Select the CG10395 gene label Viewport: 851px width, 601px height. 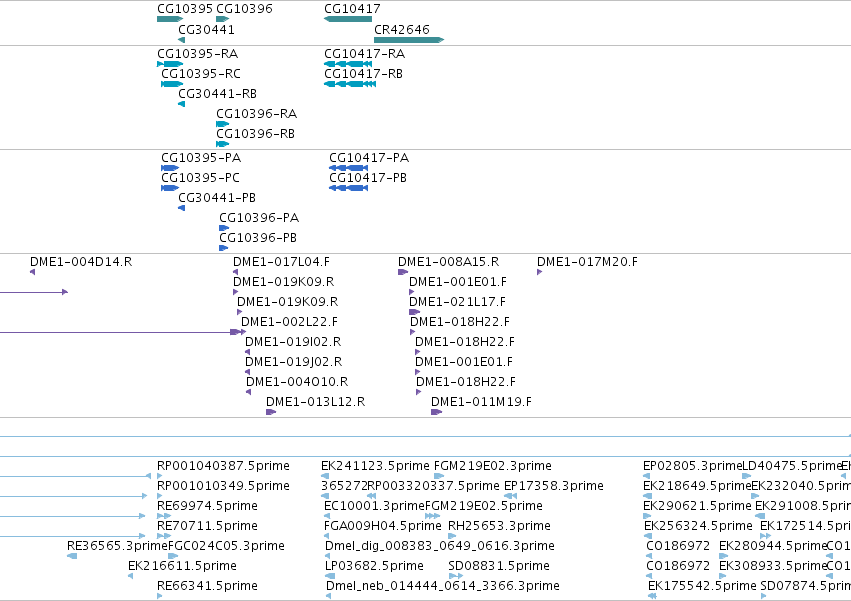[185, 9]
